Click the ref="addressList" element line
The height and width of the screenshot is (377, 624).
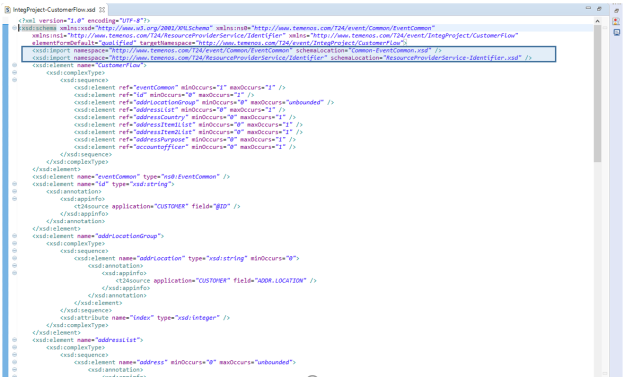coord(180,109)
